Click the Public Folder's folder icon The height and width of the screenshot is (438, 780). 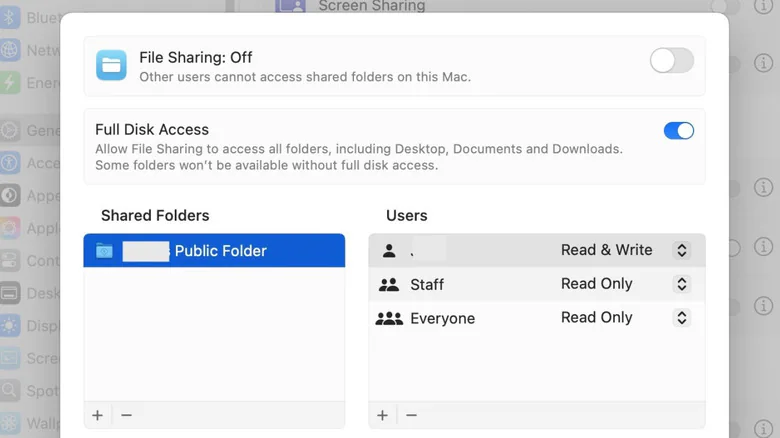click(104, 250)
